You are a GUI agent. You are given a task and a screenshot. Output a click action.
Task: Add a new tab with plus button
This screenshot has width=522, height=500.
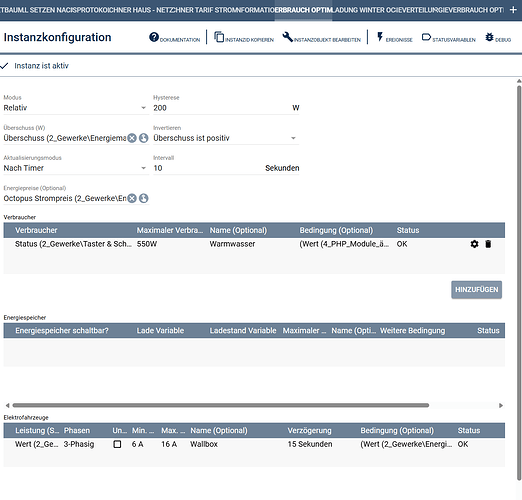click(513, 10)
